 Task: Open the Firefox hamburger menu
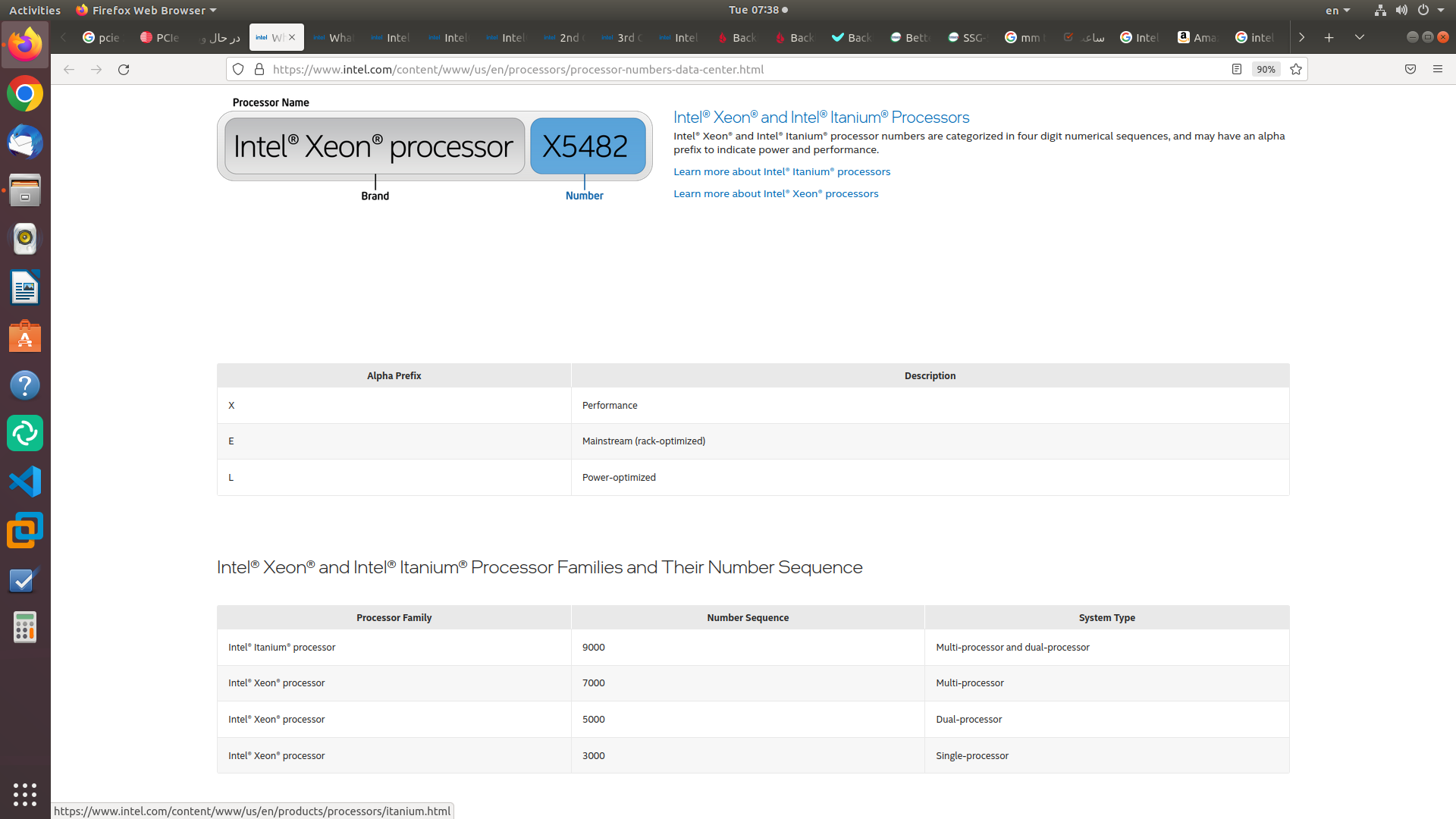coord(1438,69)
